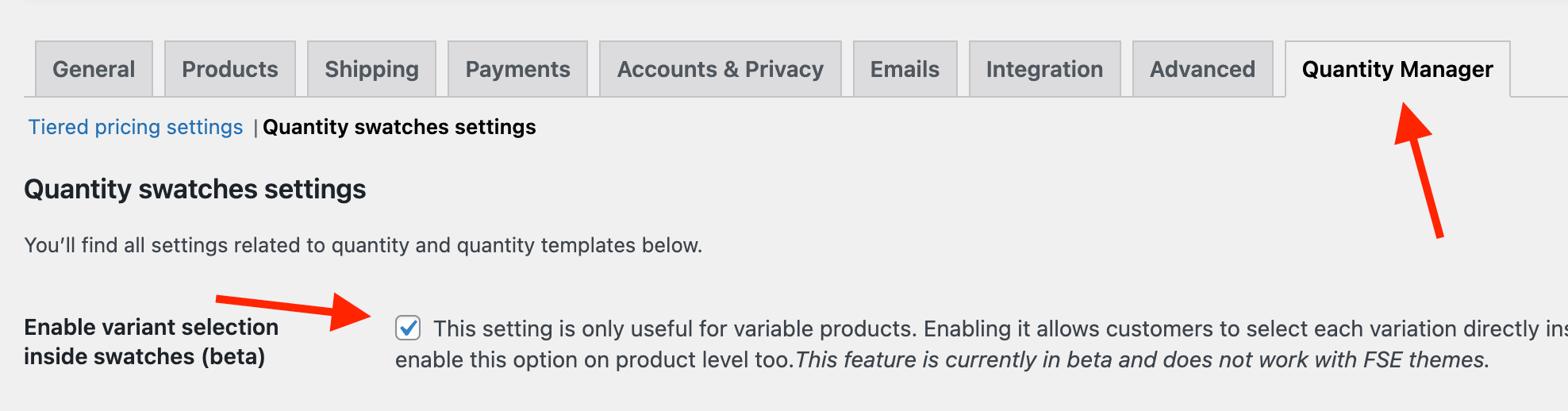Select the Quantity Manager tab

[x=1397, y=70]
